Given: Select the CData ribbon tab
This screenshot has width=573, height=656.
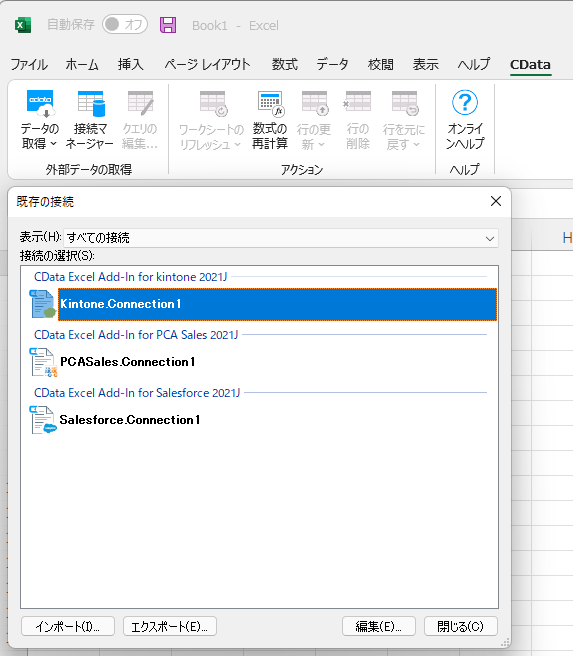Looking at the screenshot, I should pyautogui.click(x=530, y=64).
